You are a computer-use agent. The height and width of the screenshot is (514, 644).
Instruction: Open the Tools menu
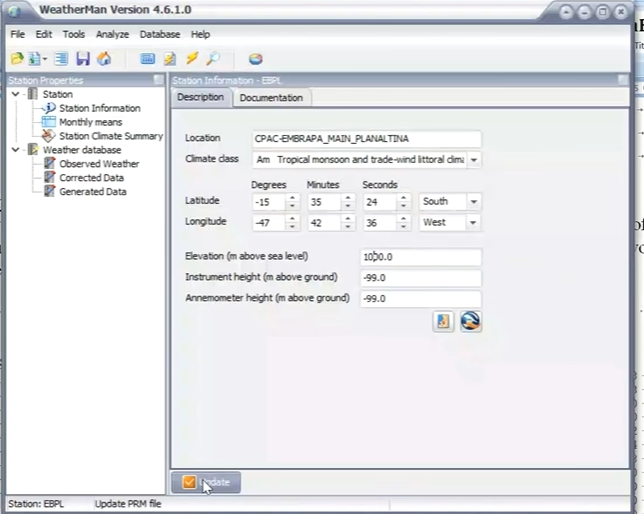click(74, 35)
